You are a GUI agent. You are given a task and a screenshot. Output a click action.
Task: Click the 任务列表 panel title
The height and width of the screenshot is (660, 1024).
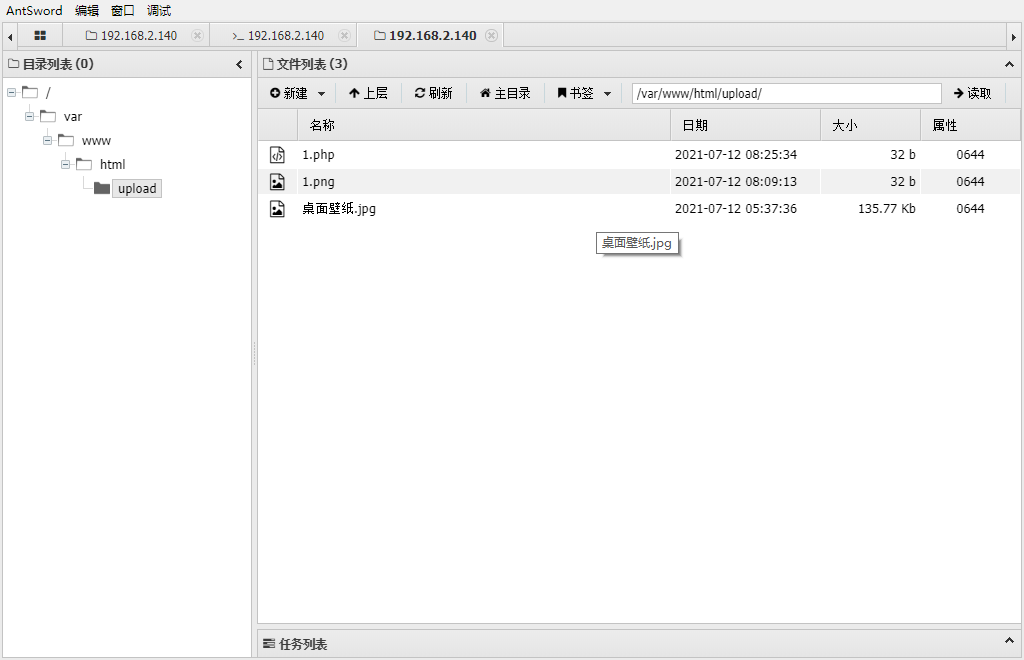coord(302,644)
